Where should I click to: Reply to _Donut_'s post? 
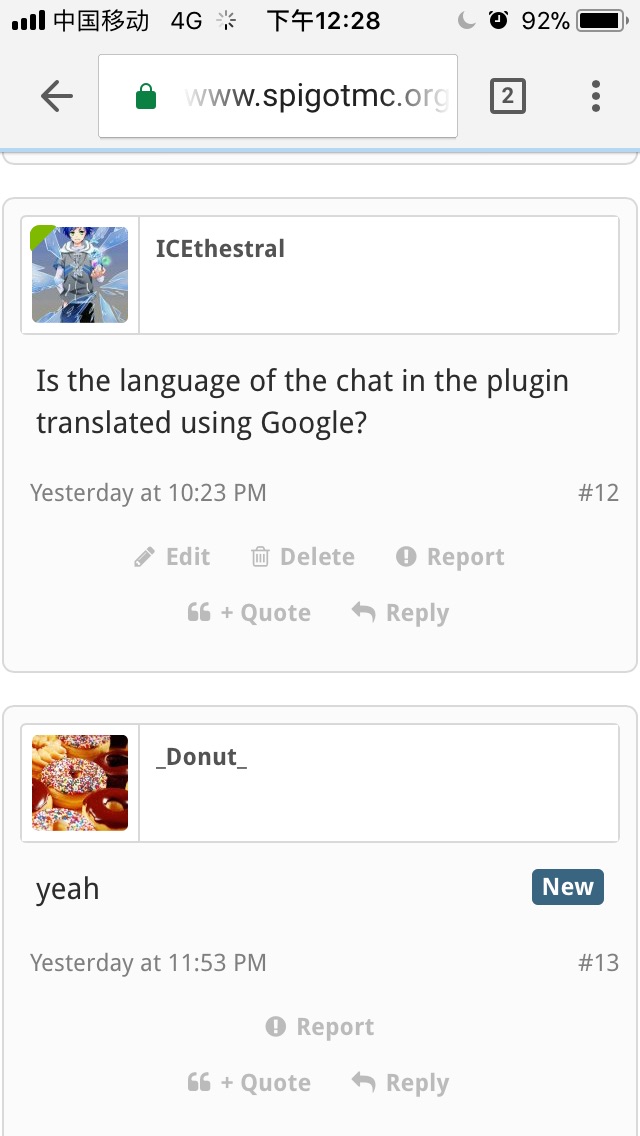tap(400, 1083)
